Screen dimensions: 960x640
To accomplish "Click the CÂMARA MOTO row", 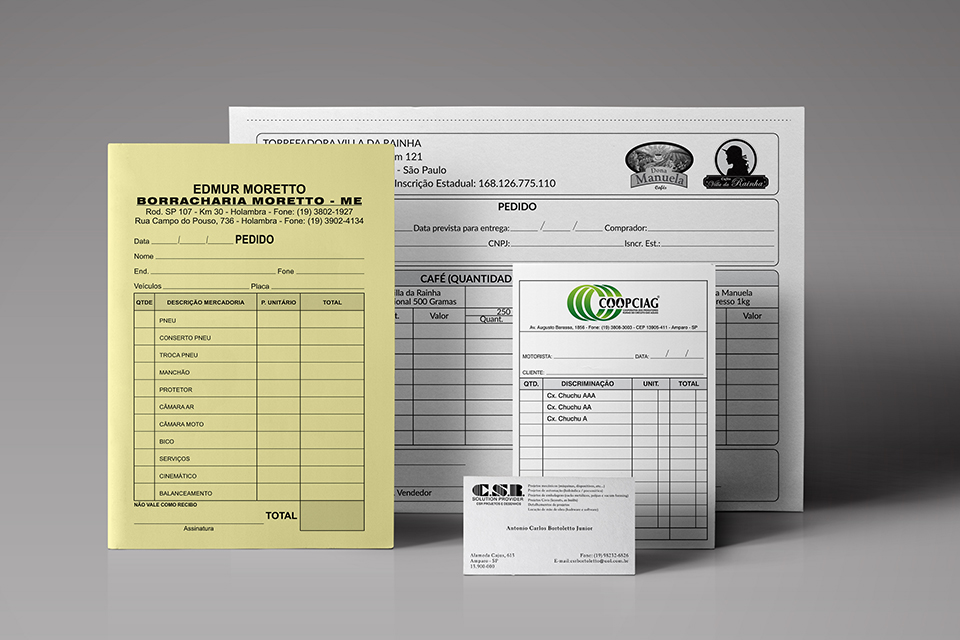I will point(249,423).
